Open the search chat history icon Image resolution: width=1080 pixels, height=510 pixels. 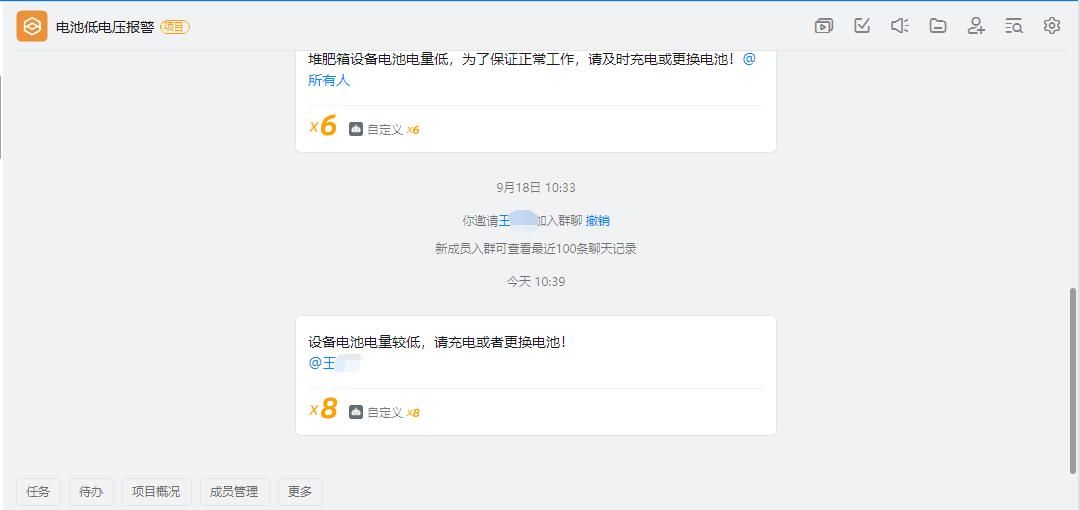tap(1014, 26)
